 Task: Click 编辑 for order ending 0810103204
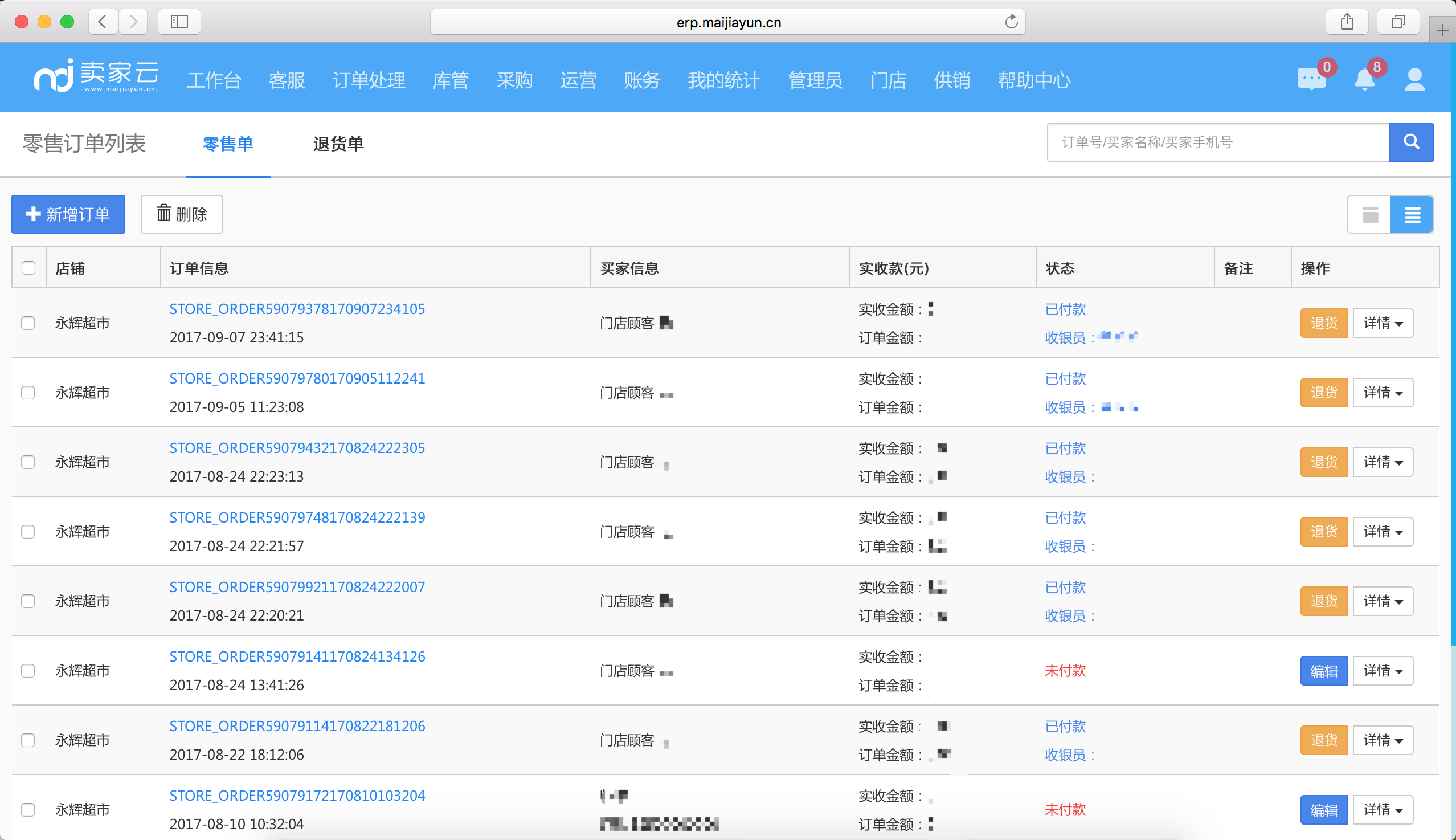pyautogui.click(x=1324, y=809)
